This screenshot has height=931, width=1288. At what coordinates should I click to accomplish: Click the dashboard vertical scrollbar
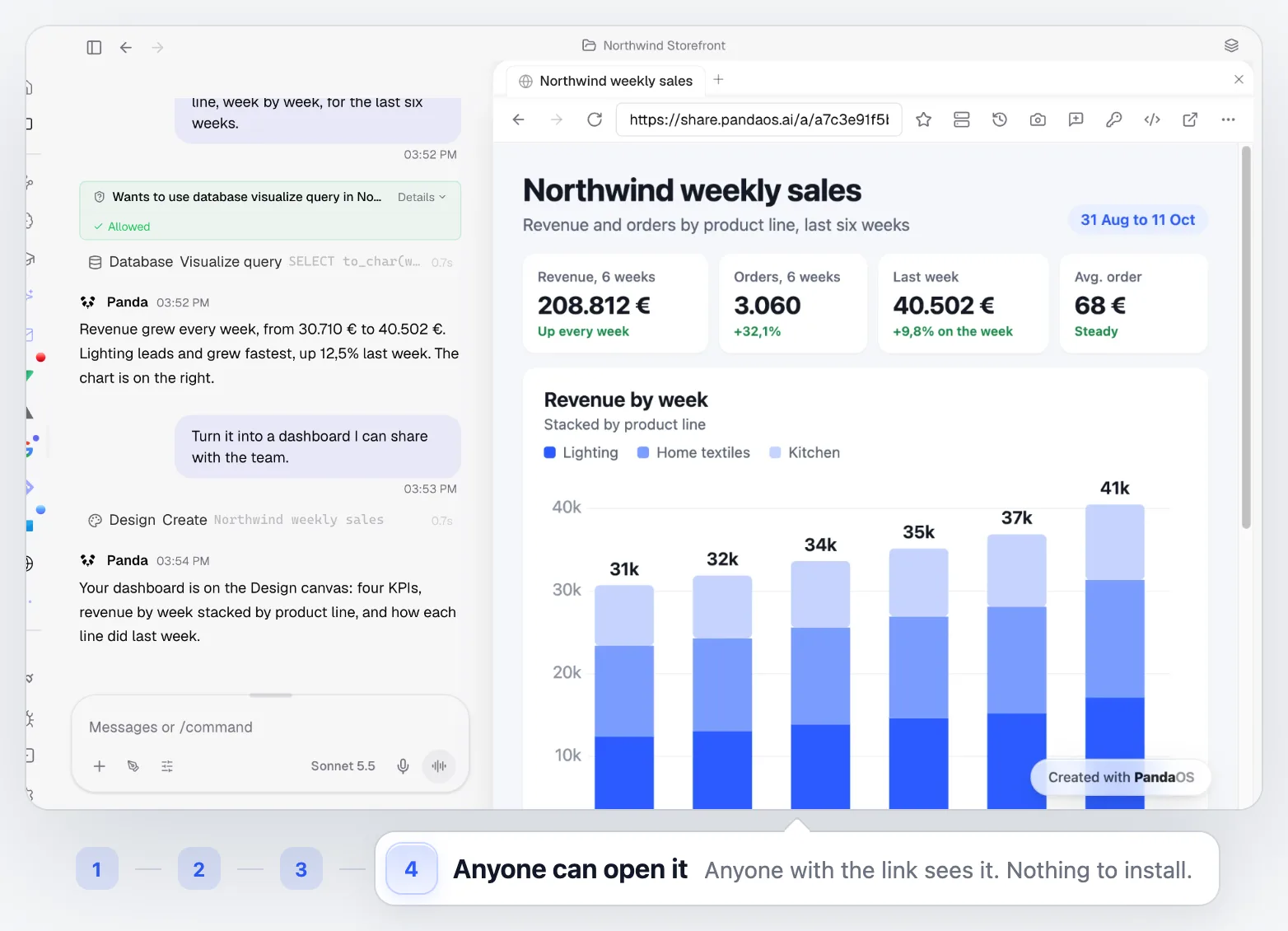click(1246, 338)
